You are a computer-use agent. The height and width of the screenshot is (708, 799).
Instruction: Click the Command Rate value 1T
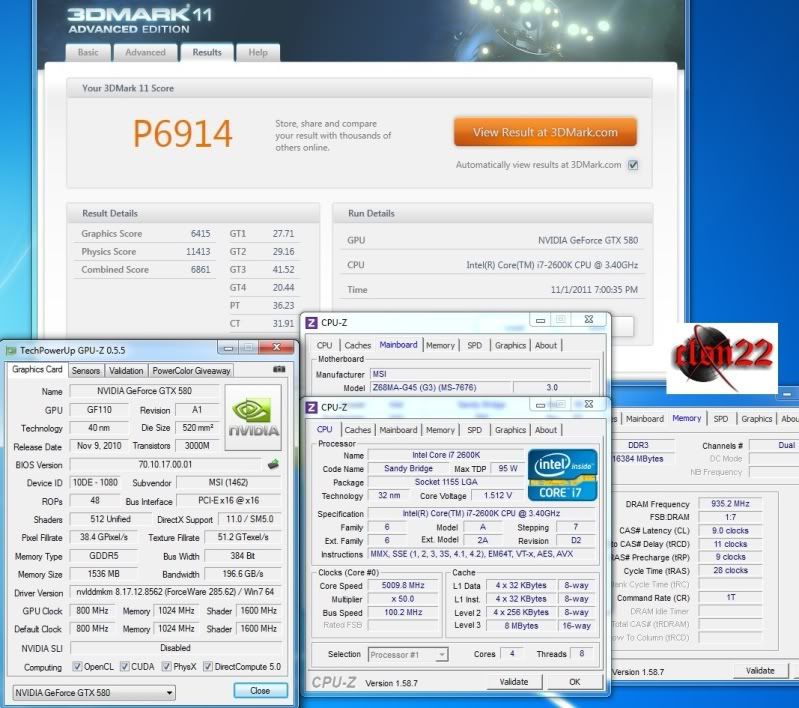[x=730, y=597]
